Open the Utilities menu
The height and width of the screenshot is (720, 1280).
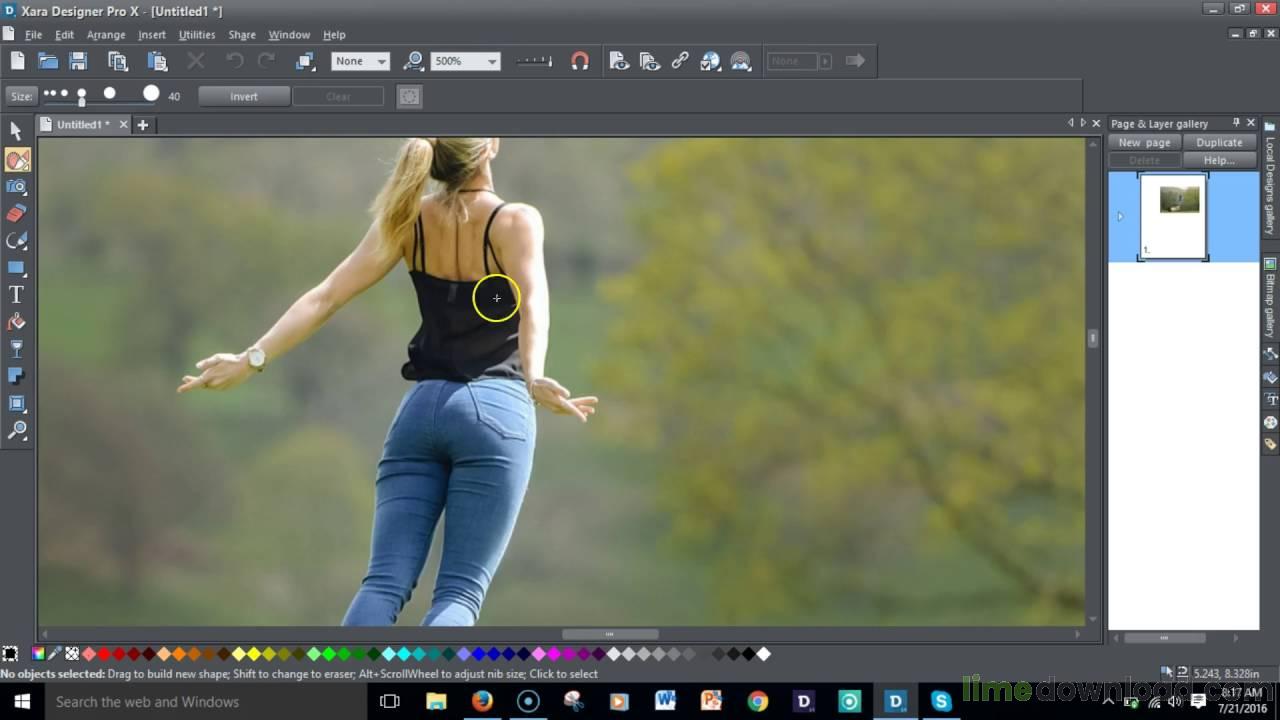click(x=196, y=34)
